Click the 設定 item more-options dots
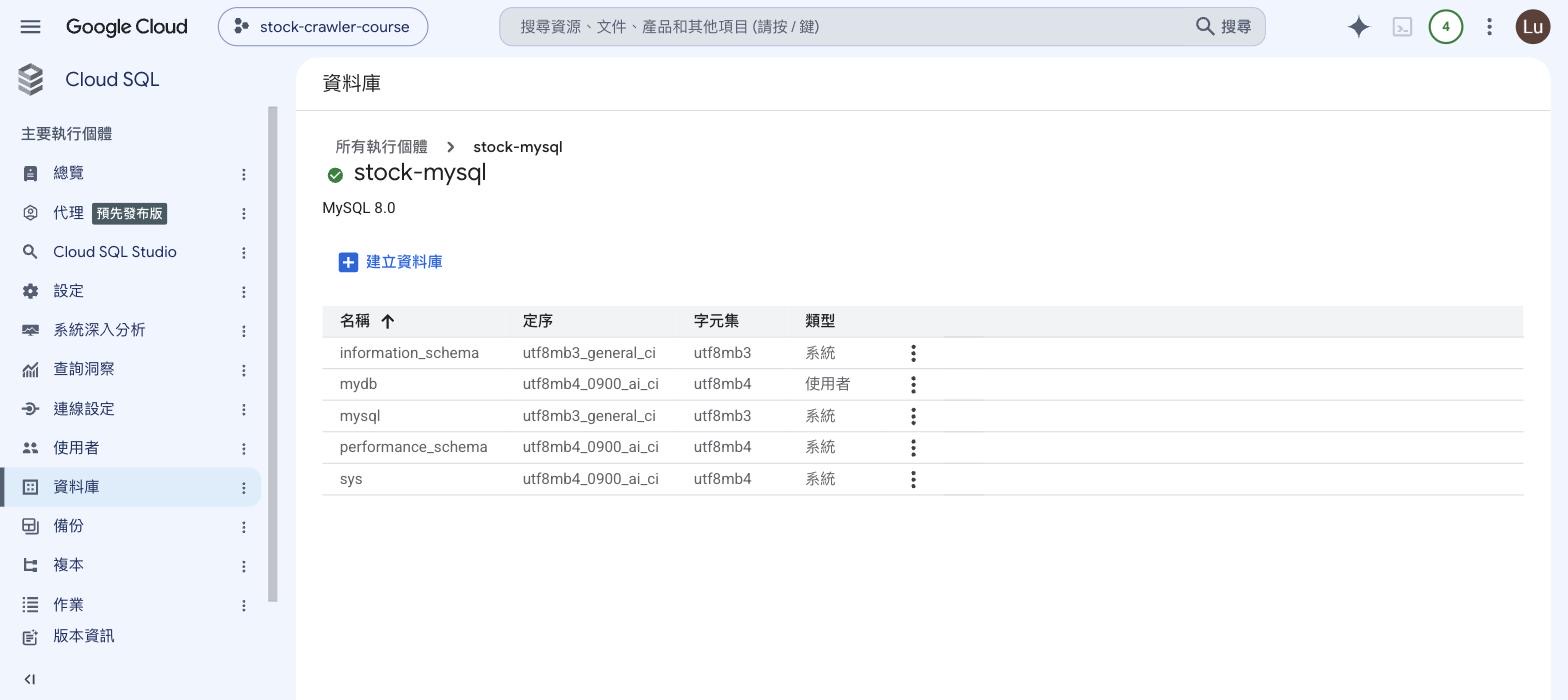 pyautogui.click(x=243, y=292)
